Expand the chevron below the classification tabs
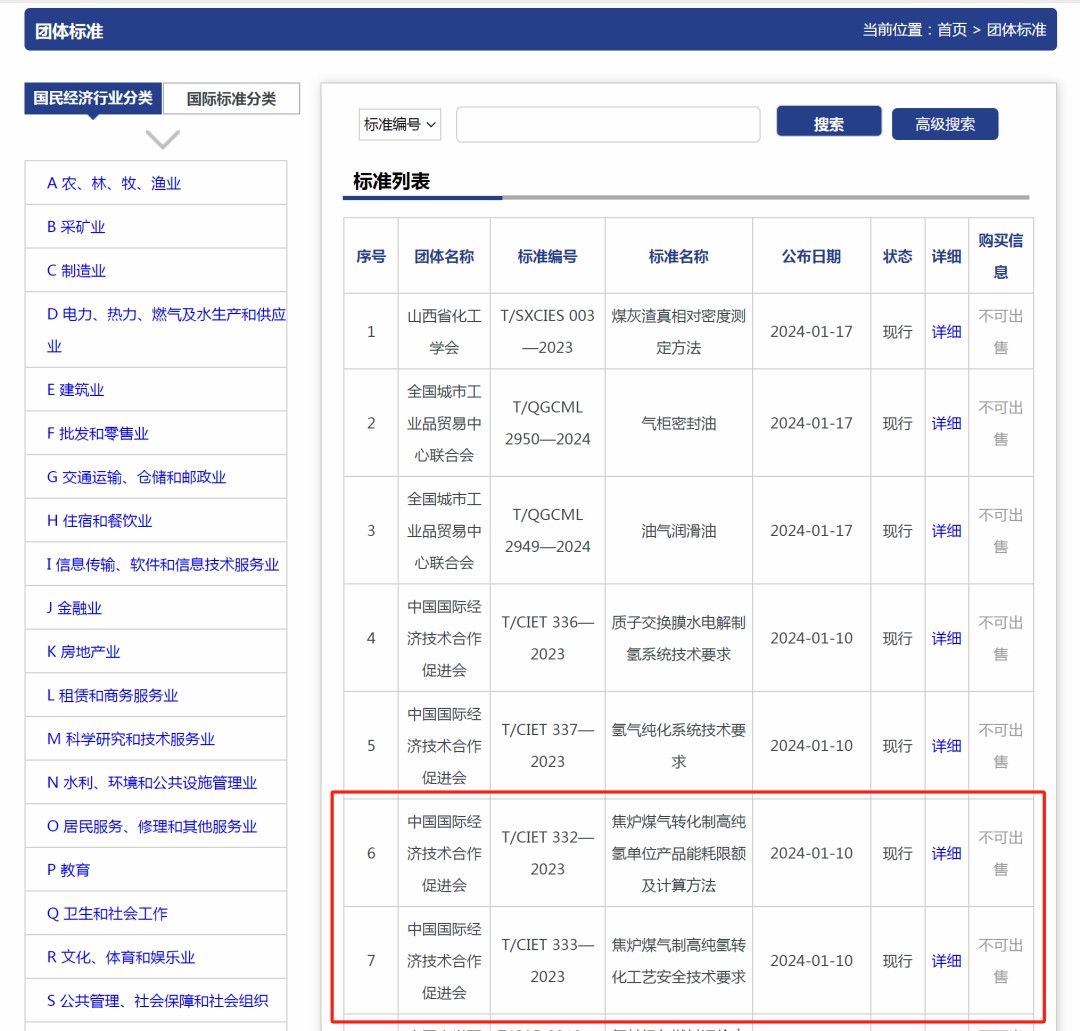Viewport: 1080px width, 1031px height. click(162, 139)
